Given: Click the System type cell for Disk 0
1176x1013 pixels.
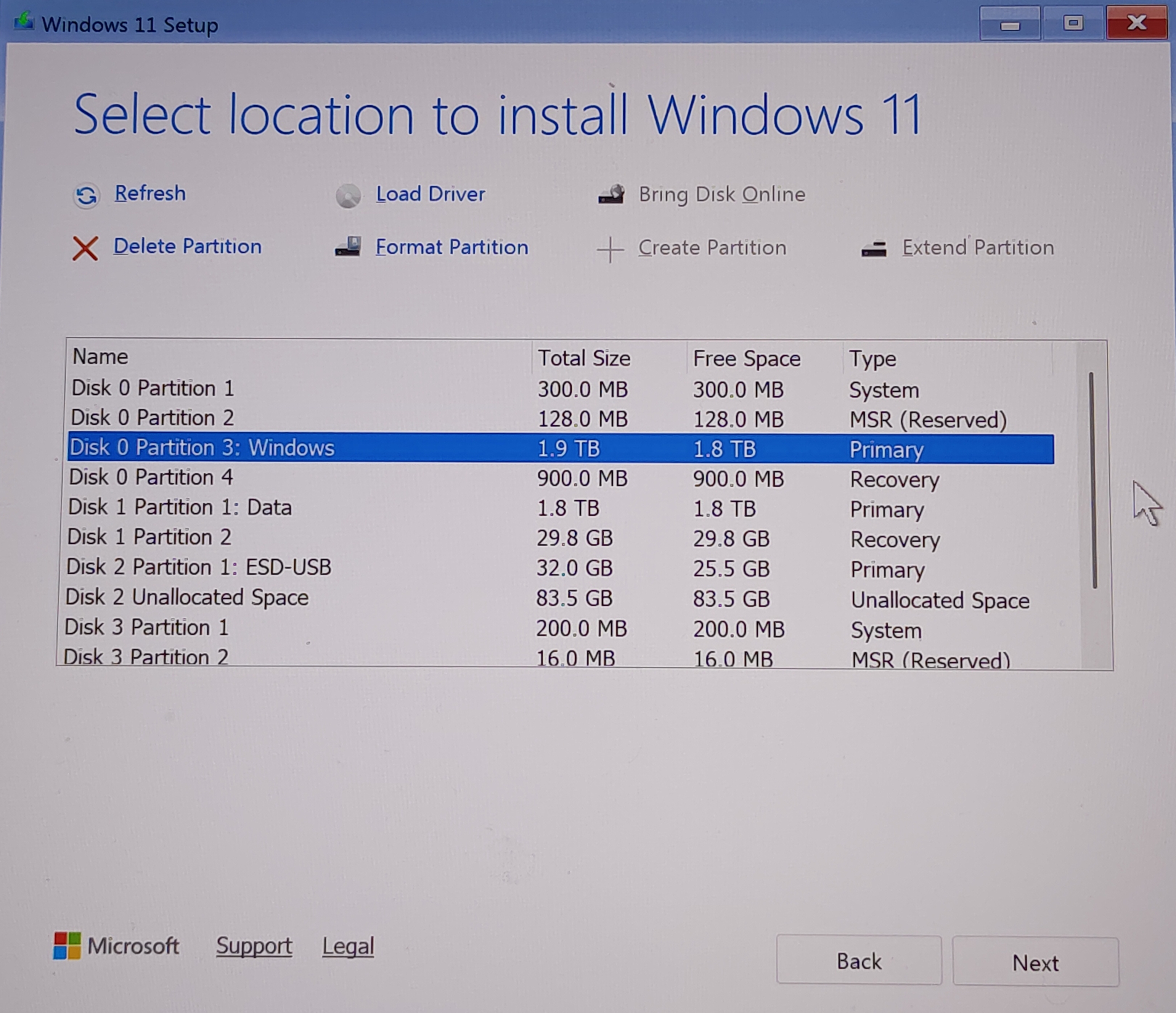Looking at the screenshot, I should (x=884, y=390).
